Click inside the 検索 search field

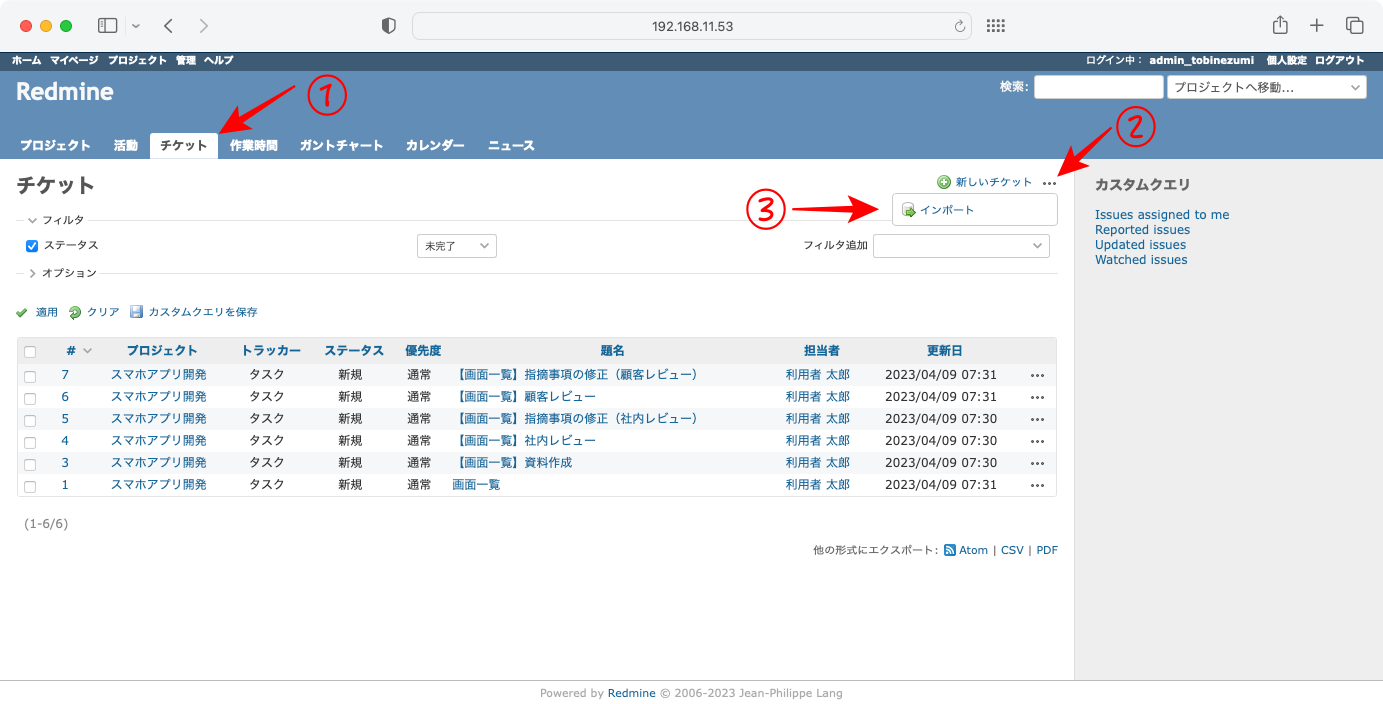1097,86
